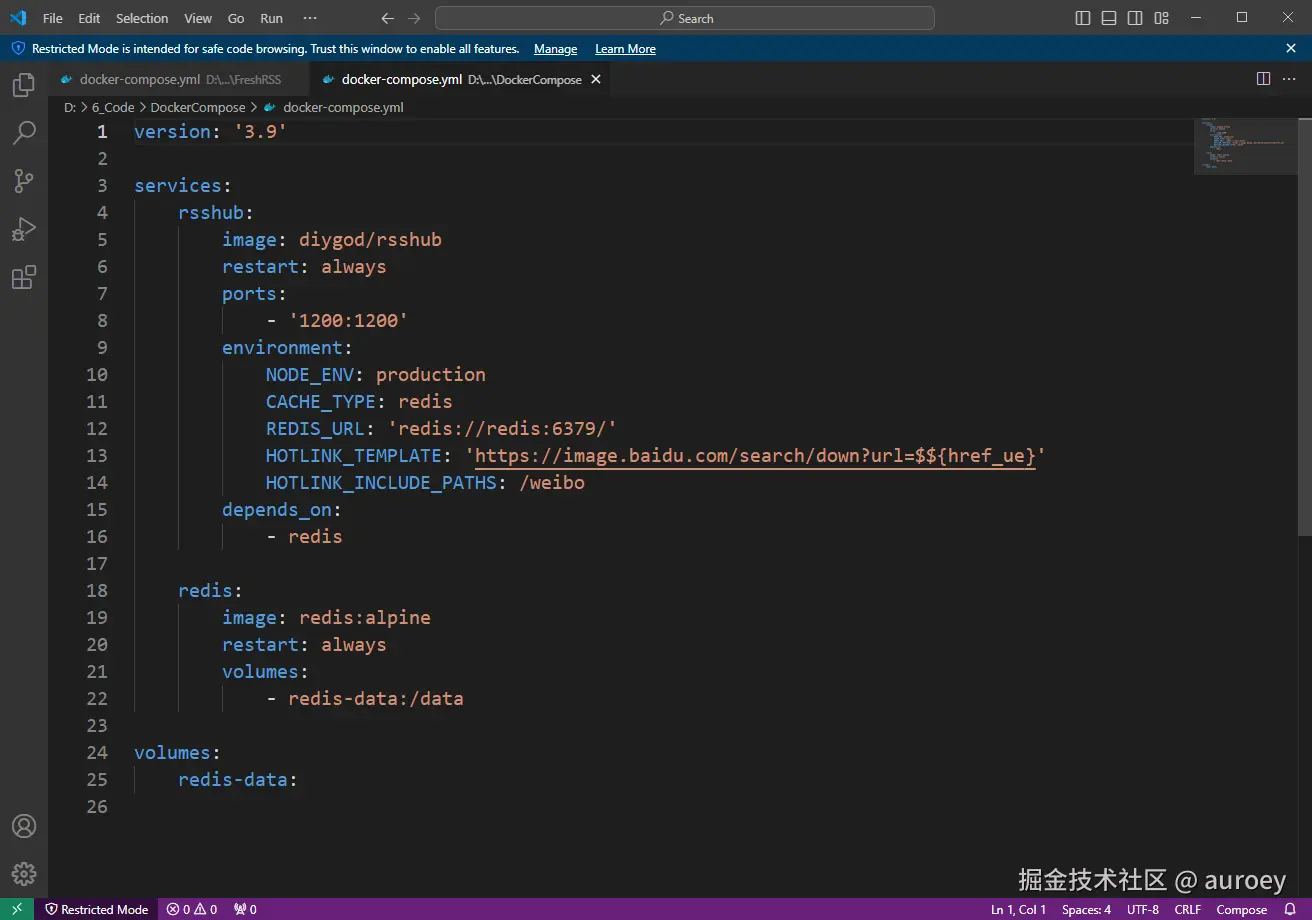Change encoding via UTF-8 status item

(x=1143, y=909)
